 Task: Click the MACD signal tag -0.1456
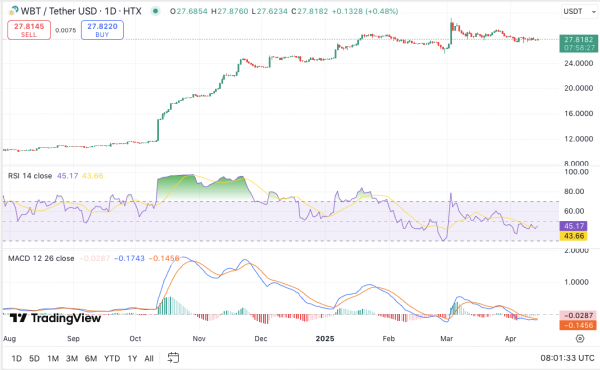tap(578, 325)
